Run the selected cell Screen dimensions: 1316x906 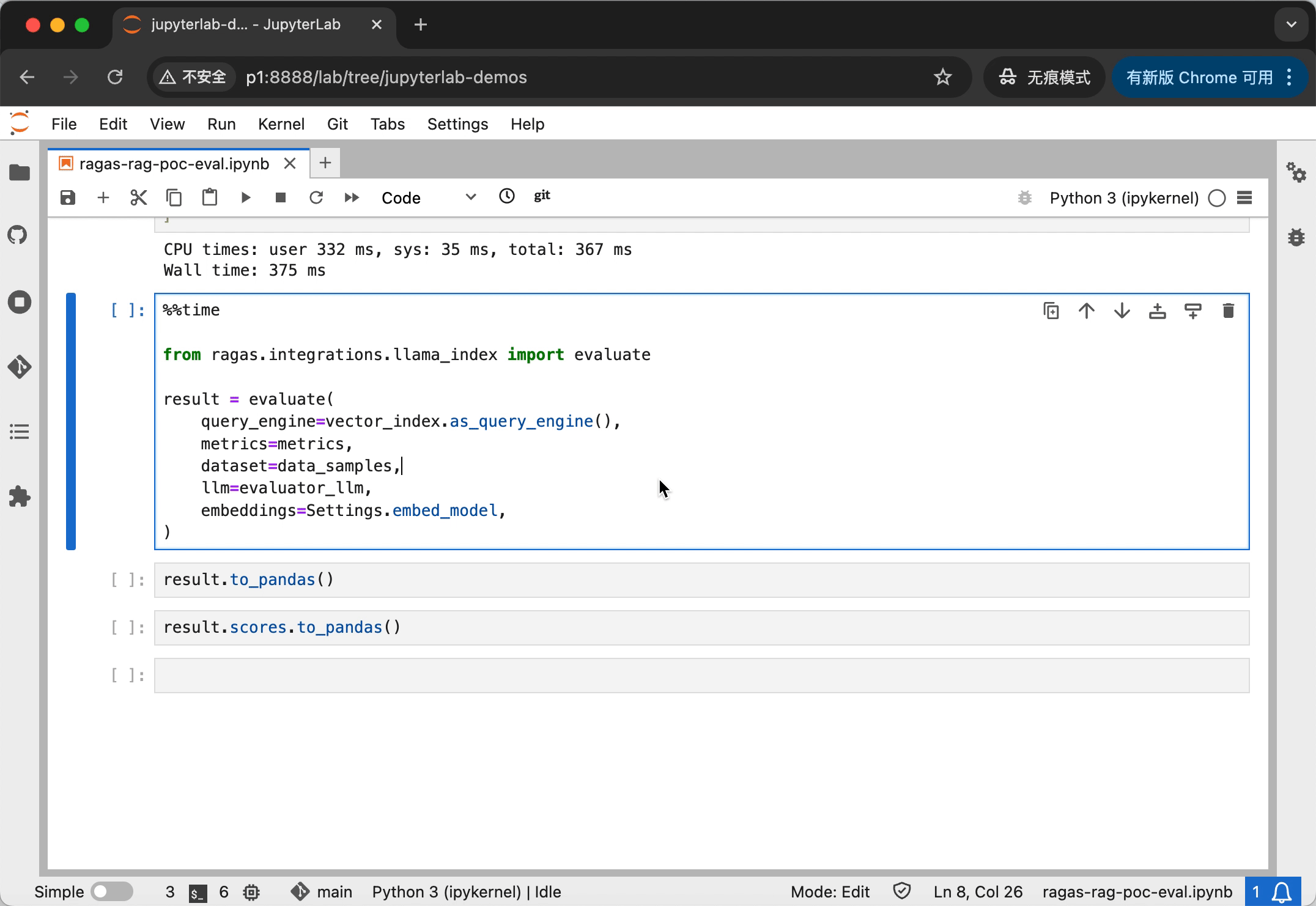[x=245, y=197]
